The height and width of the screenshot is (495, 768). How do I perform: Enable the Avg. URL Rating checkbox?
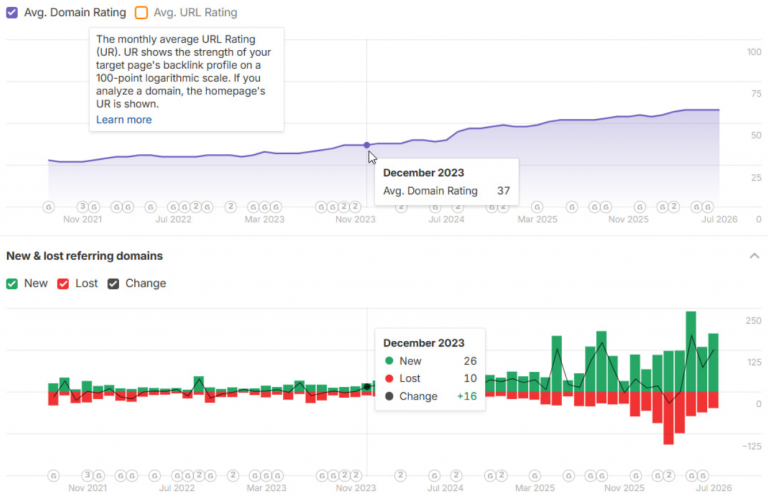(x=141, y=13)
